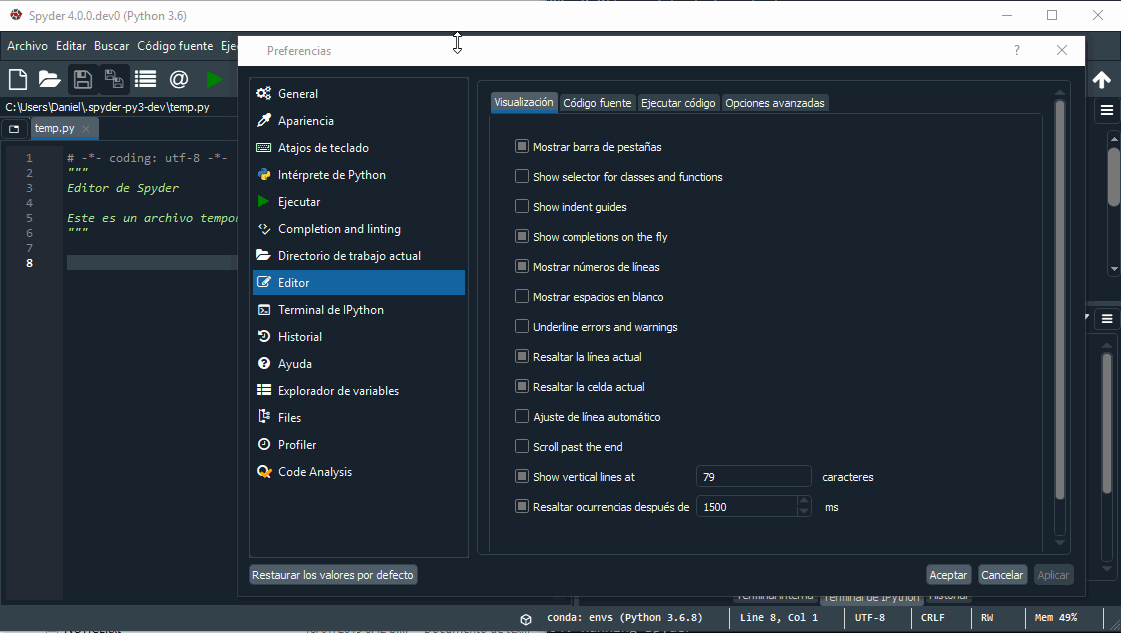Enable Show selector for classes and functions

coord(522,177)
